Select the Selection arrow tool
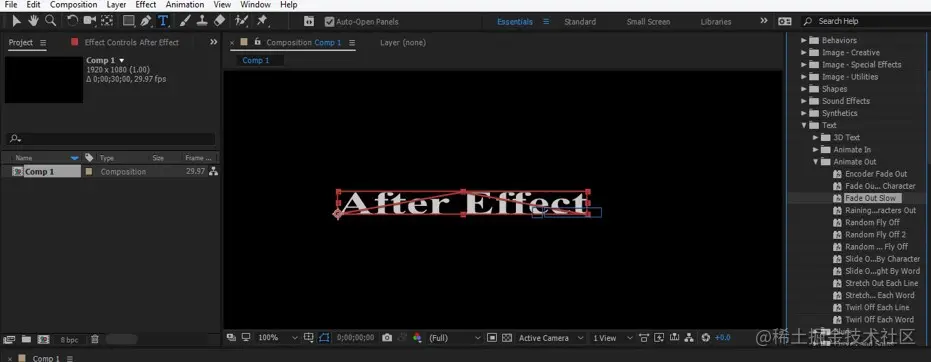The width and height of the screenshot is (931, 362). click(17, 21)
